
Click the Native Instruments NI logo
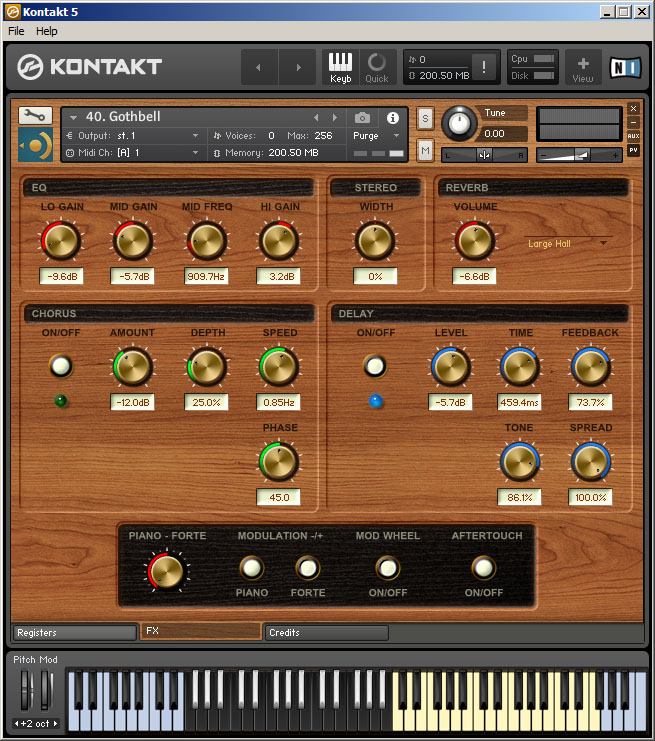click(627, 67)
